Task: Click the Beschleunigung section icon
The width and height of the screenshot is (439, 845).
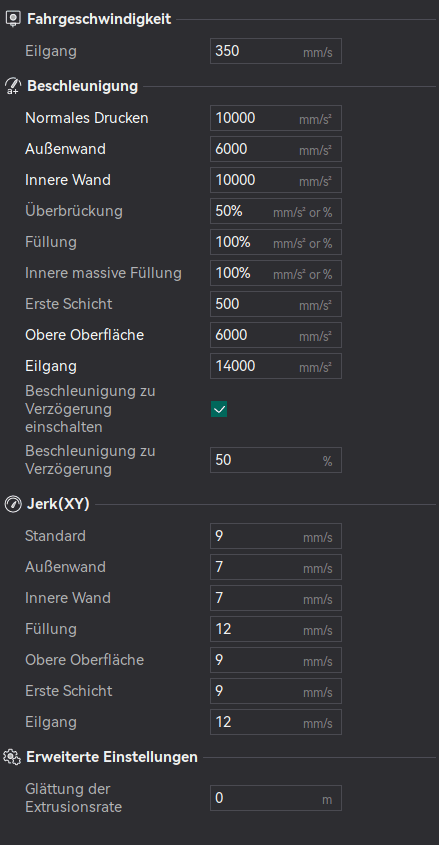Action: [12, 86]
